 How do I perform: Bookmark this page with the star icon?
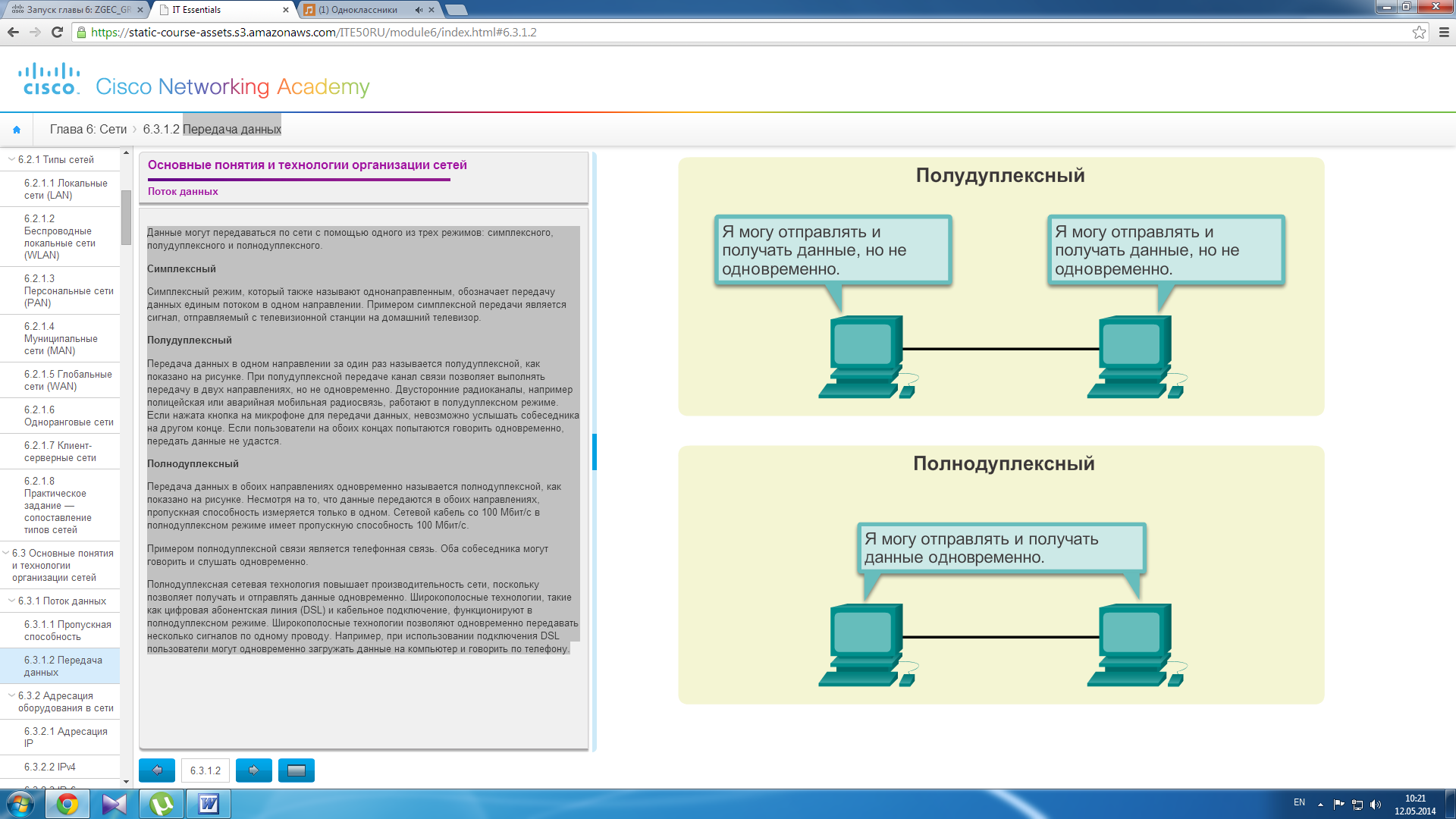click(1419, 32)
